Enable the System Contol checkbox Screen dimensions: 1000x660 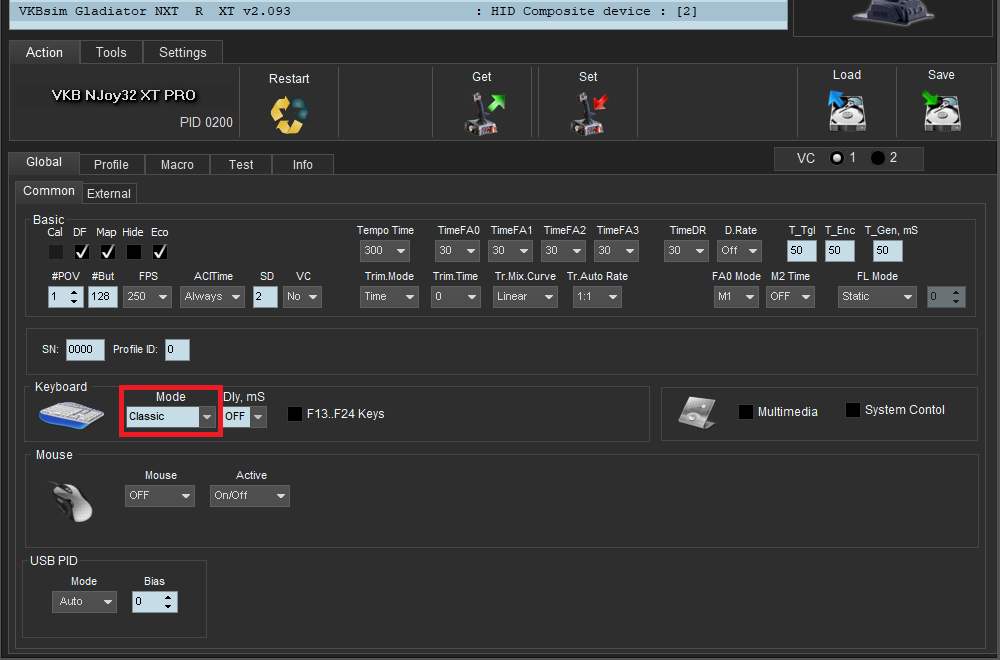tap(853, 410)
